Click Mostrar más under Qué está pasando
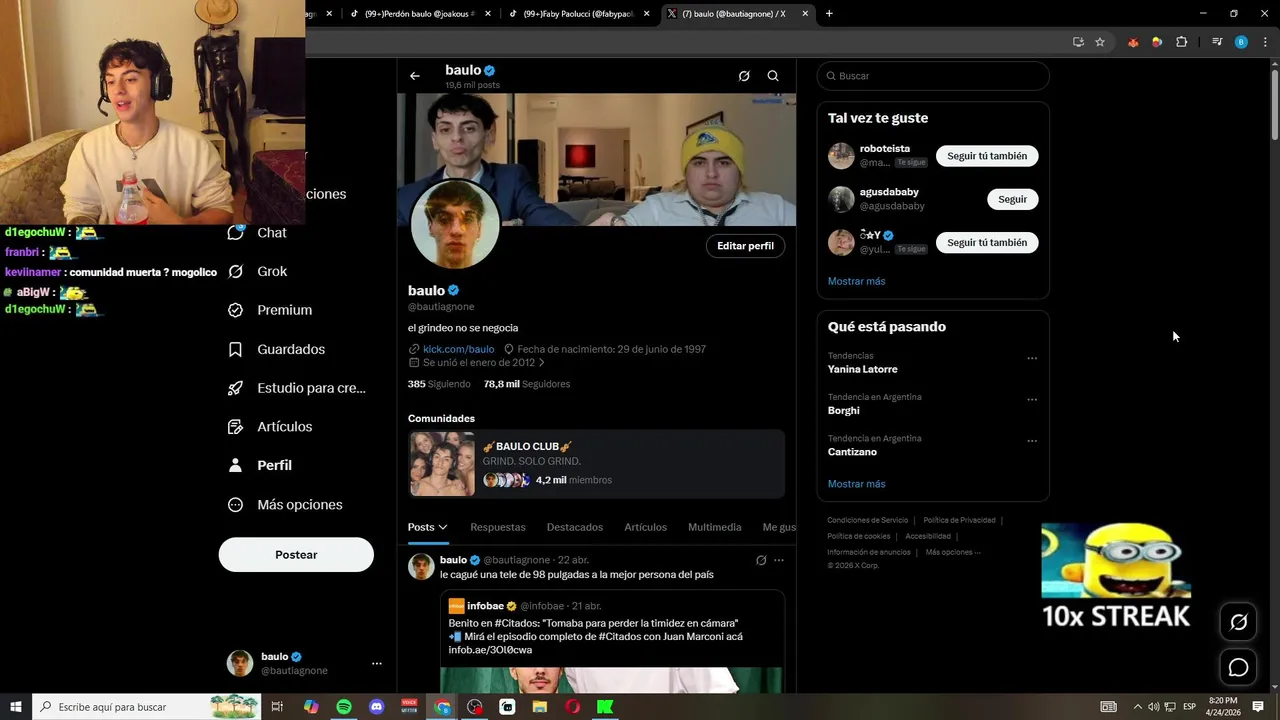Image resolution: width=1280 pixels, height=720 pixels. (x=856, y=484)
